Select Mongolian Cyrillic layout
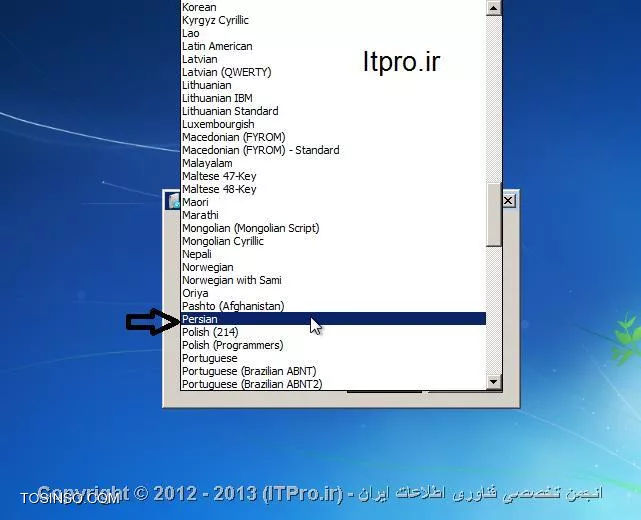 pyautogui.click(x=333, y=241)
